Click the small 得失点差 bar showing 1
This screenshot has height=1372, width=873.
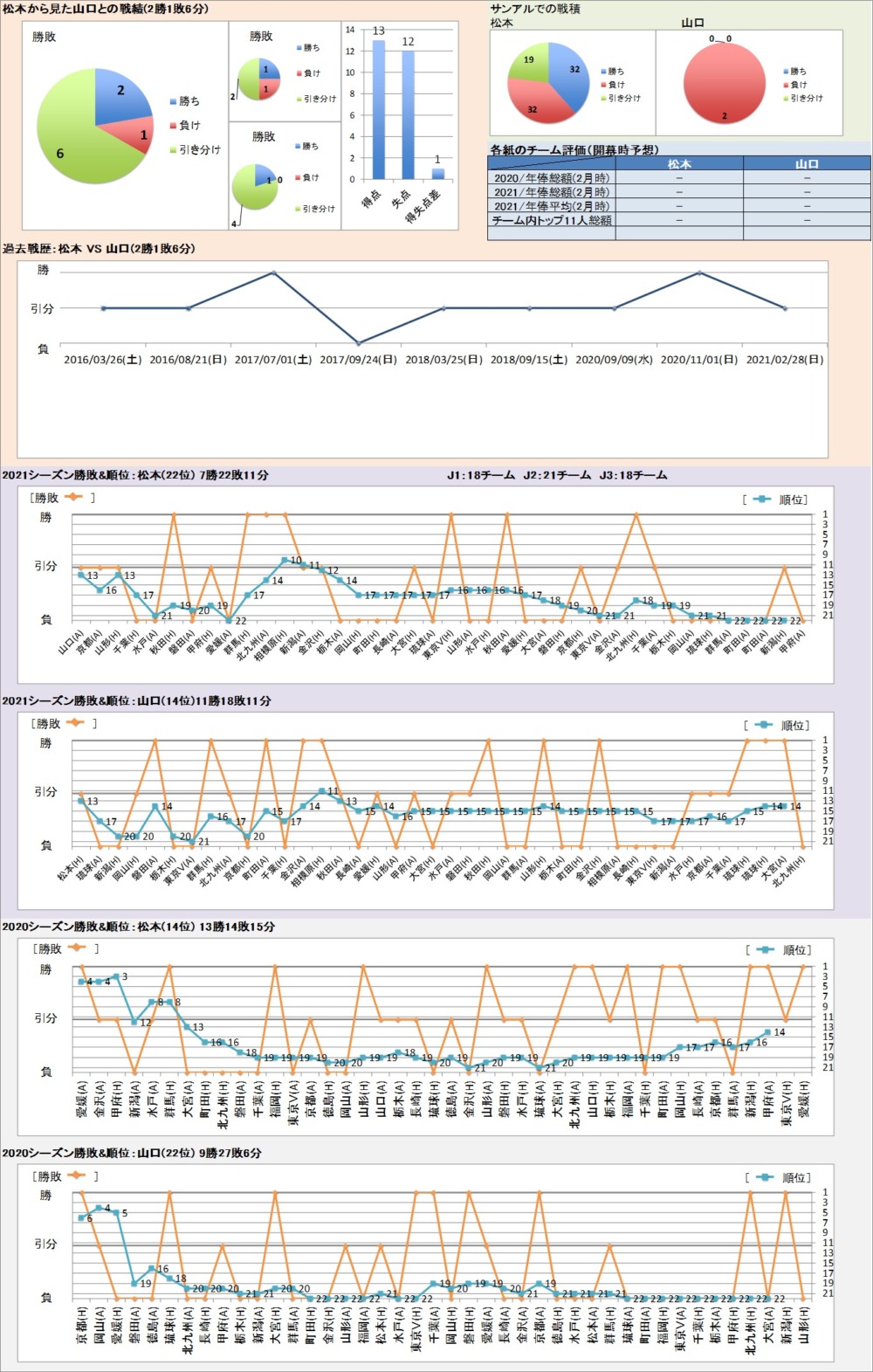[x=437, y=173]
